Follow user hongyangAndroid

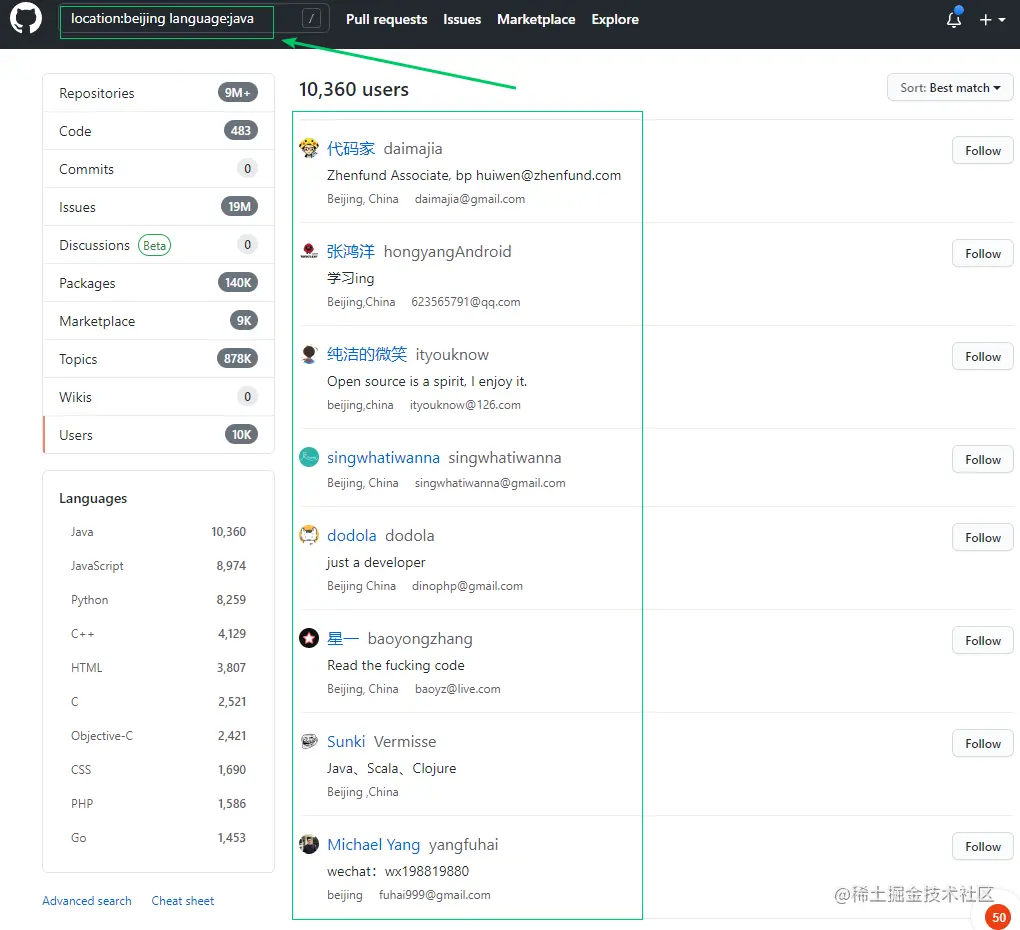tap(982, 254)
